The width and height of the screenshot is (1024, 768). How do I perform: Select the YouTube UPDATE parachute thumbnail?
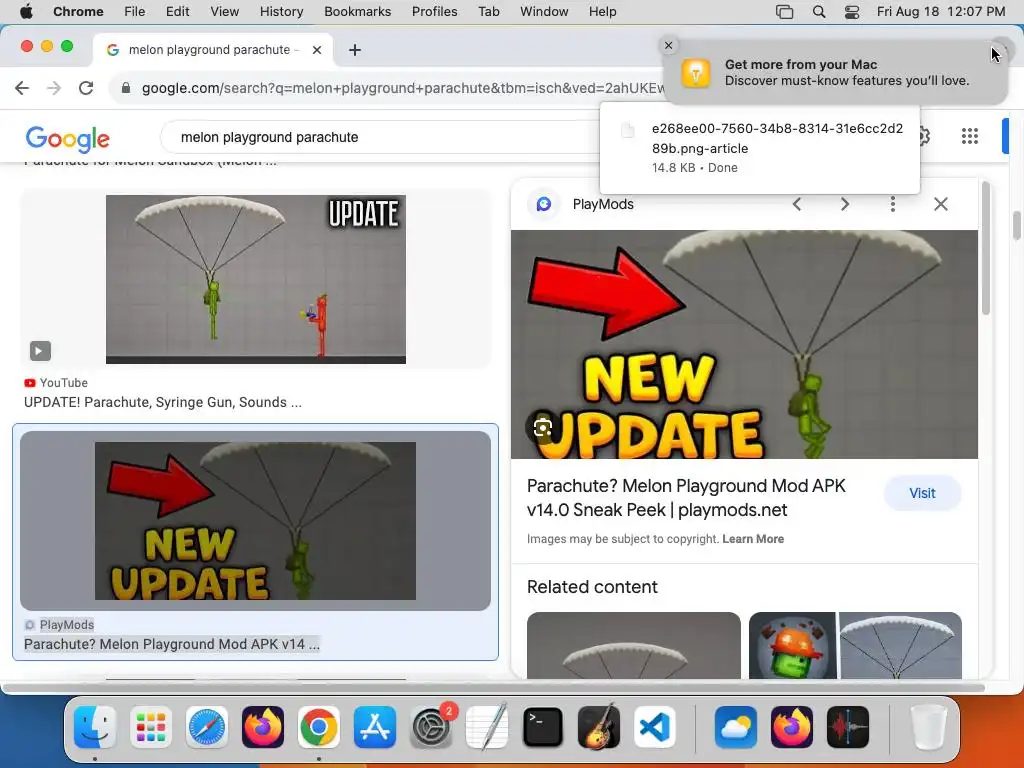click(x=256, y=279)
